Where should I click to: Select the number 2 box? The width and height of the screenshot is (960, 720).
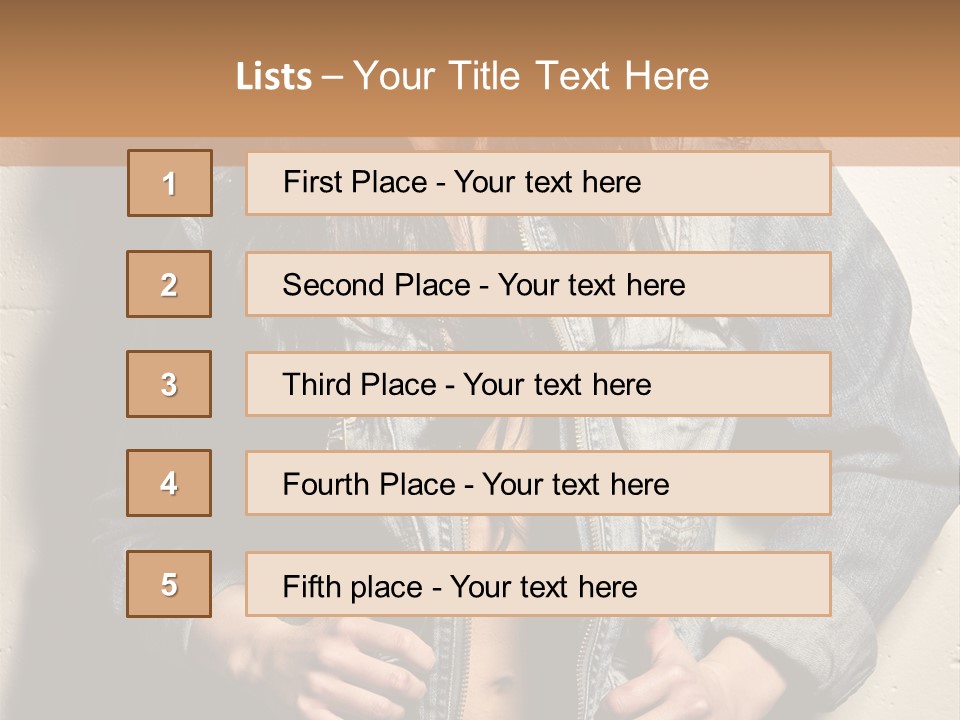169,284
